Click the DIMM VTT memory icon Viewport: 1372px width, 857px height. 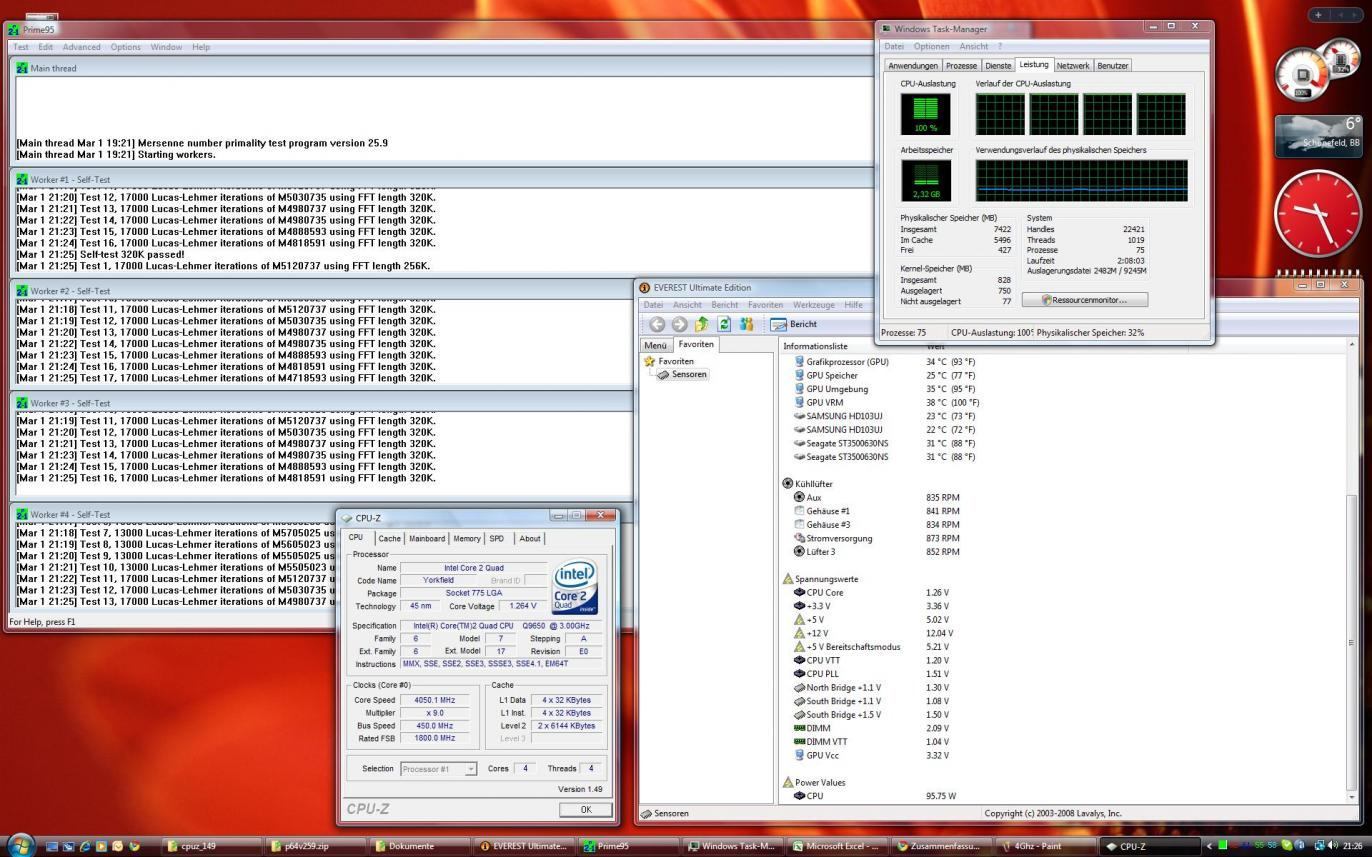coord(799,742)
